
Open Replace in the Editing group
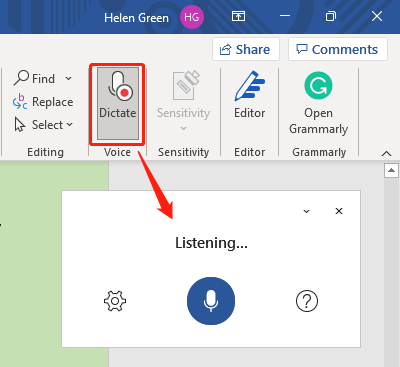point(43,102)
